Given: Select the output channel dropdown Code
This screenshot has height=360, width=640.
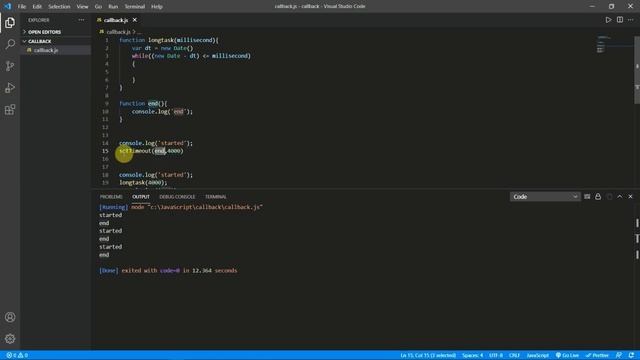Looking at the screenshot, I should [545, 197].
